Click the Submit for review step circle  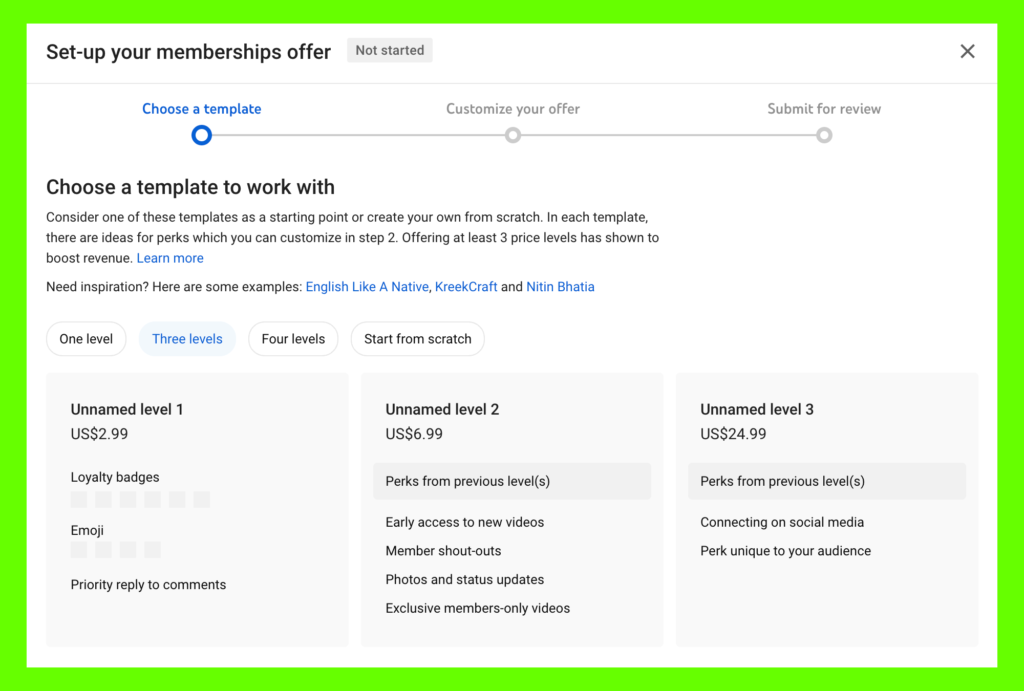point(824,135)
